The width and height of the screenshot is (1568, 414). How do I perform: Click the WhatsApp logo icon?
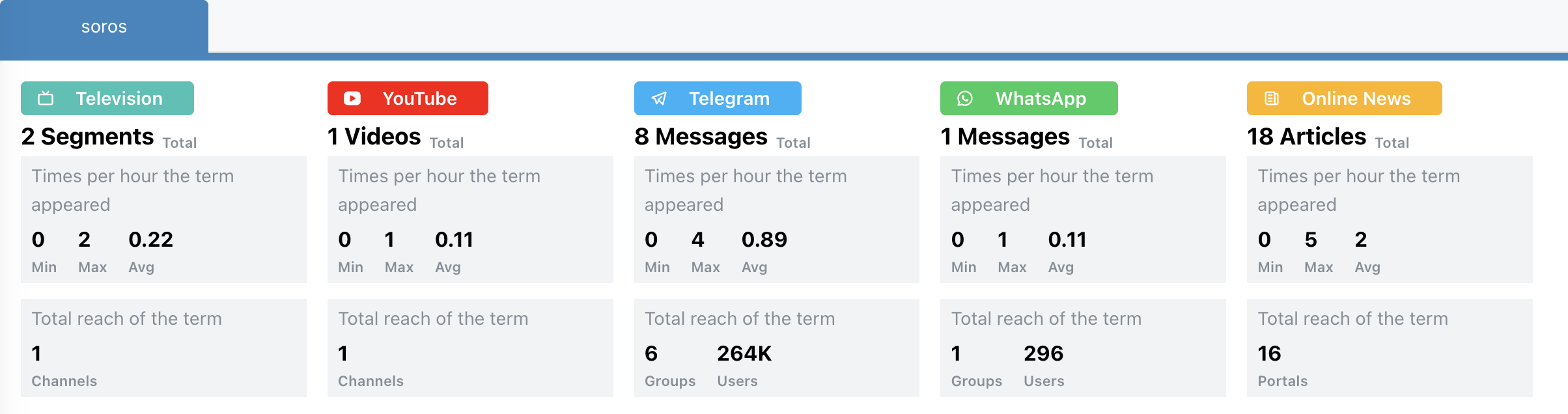click(x=965, y=98)
